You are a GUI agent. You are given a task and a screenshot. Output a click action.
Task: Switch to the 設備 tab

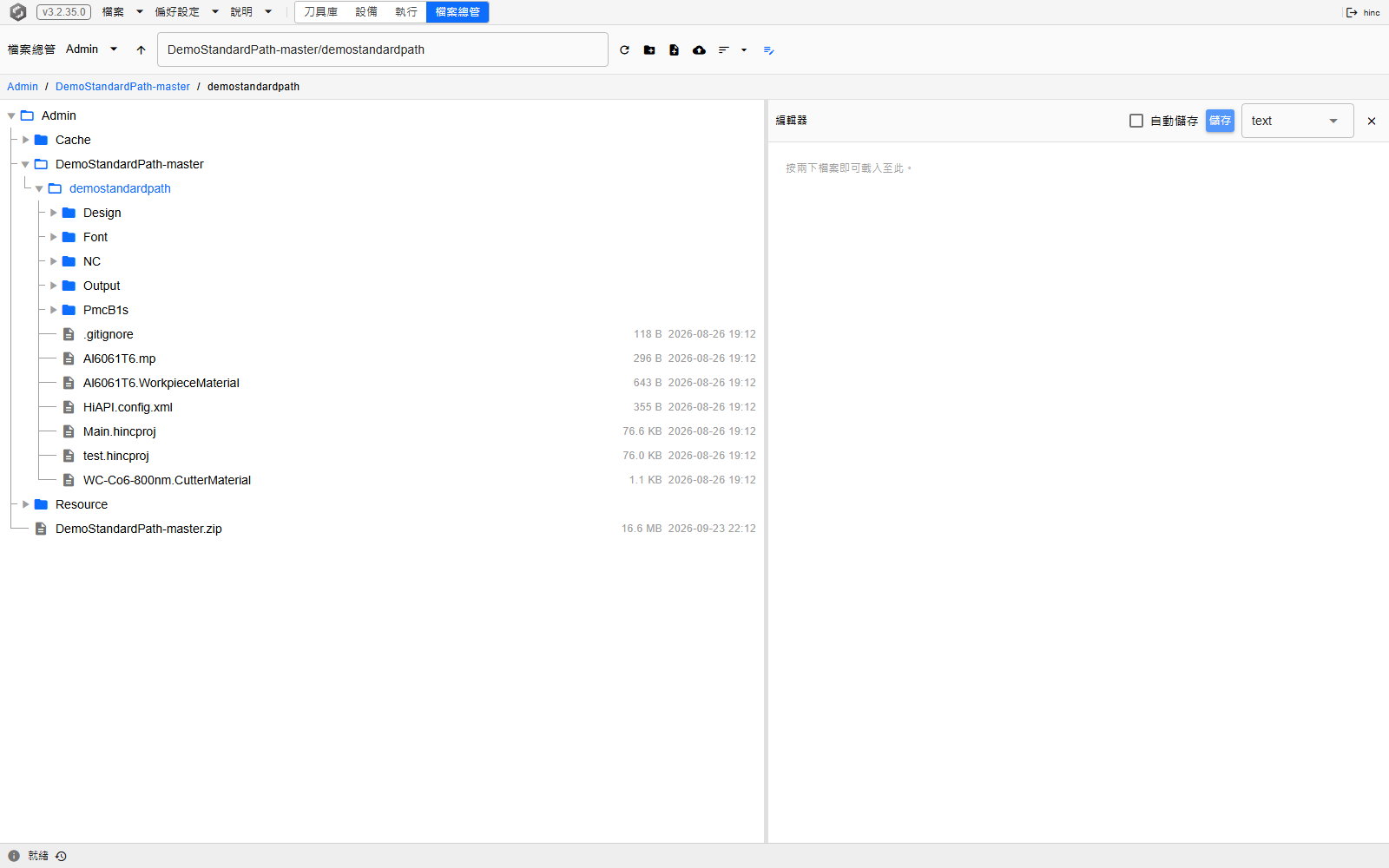point(366,12)
